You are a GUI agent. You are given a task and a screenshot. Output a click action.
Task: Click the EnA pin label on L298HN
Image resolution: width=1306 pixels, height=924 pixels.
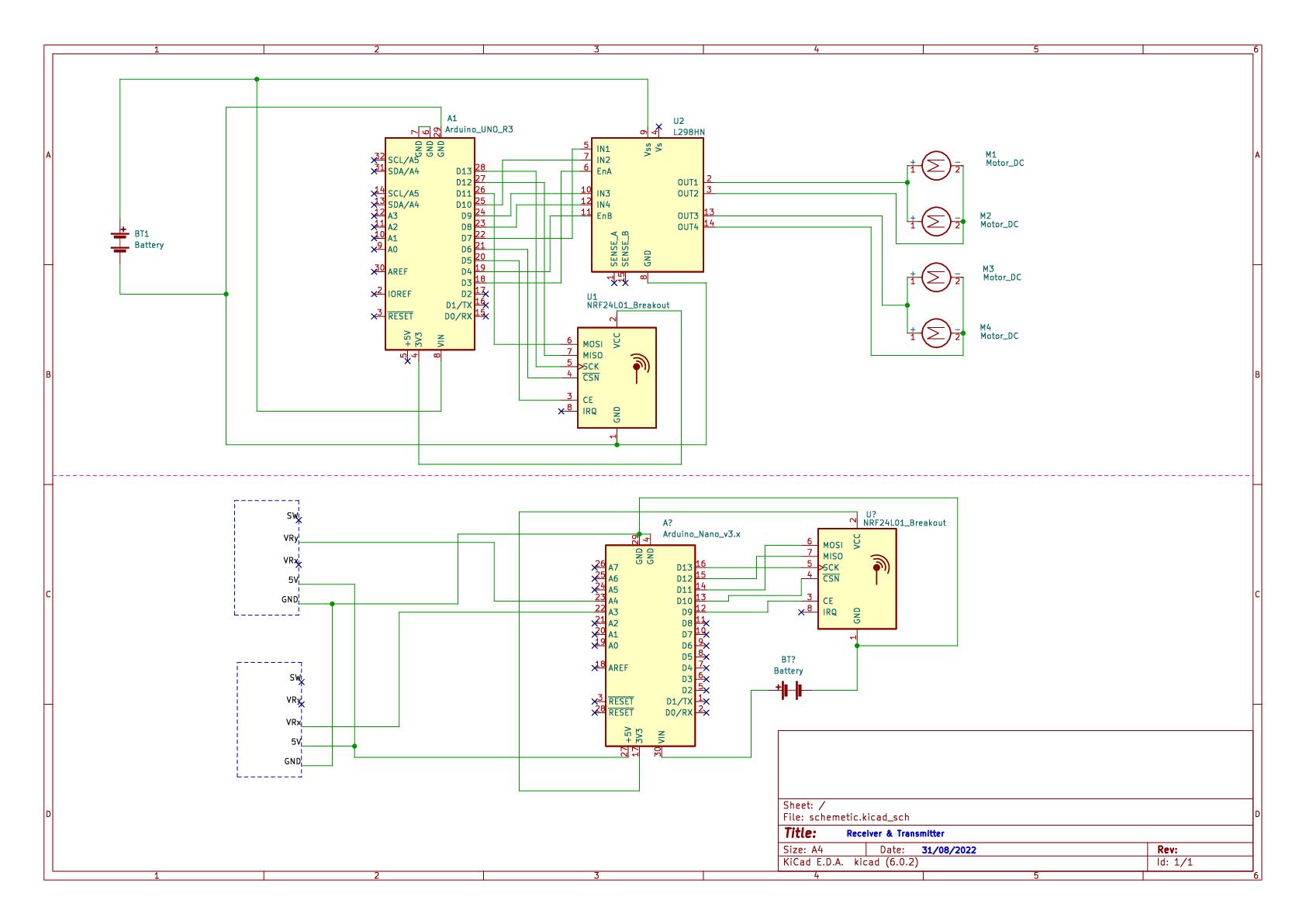tap(604, 171)
